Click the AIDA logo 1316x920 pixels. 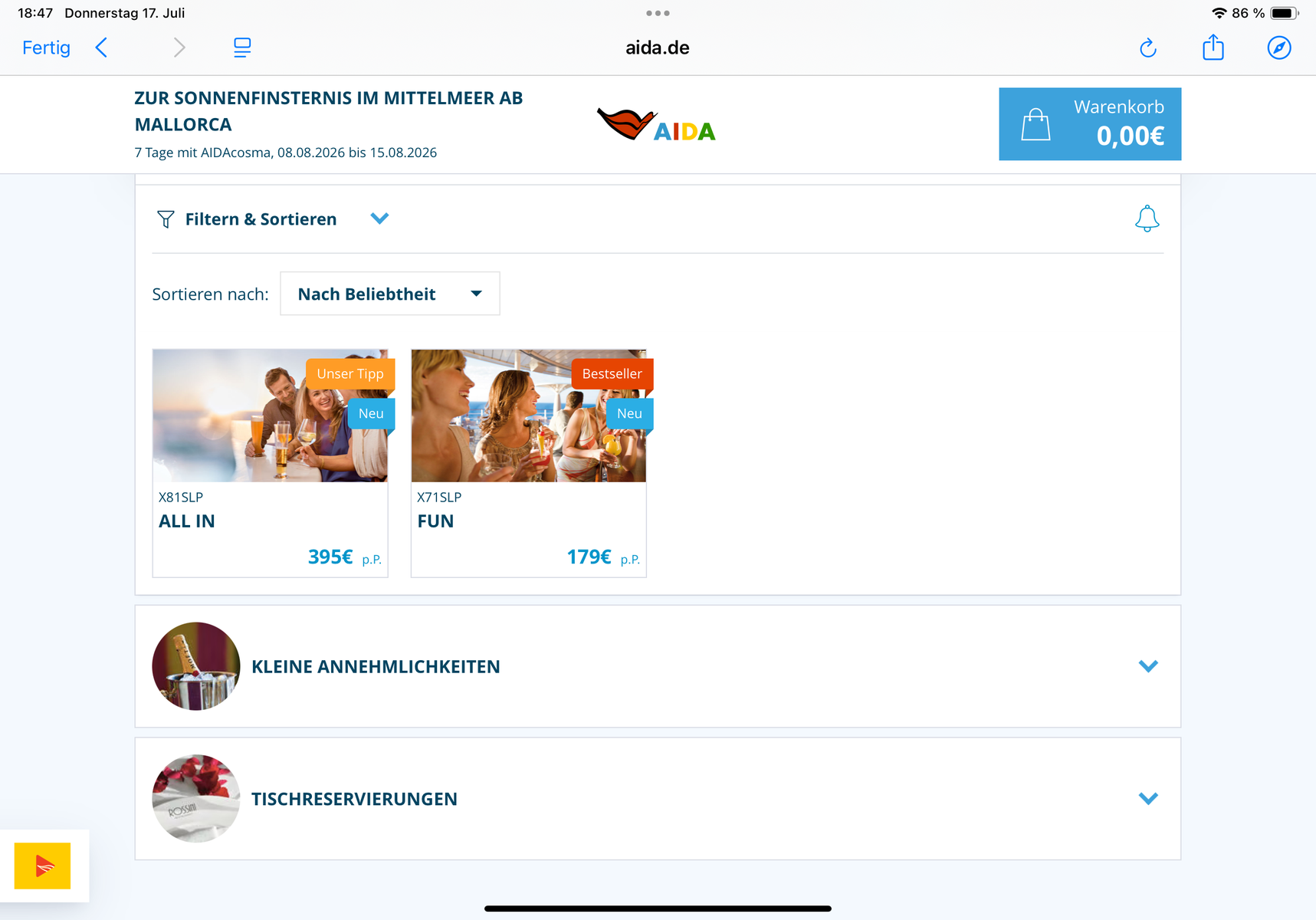click(656, 126)
